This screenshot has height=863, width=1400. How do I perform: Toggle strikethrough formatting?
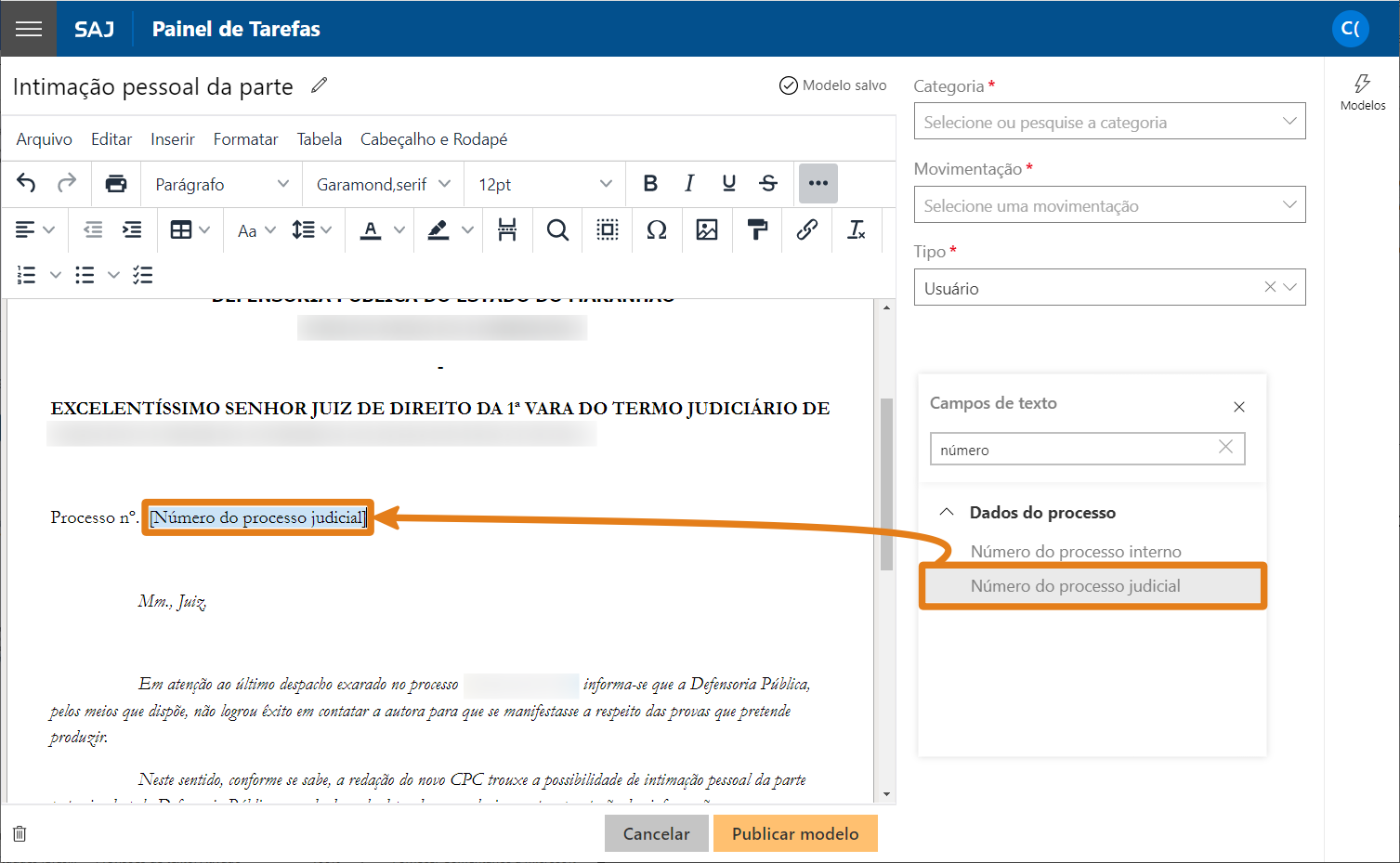click(x=768, y=184)
